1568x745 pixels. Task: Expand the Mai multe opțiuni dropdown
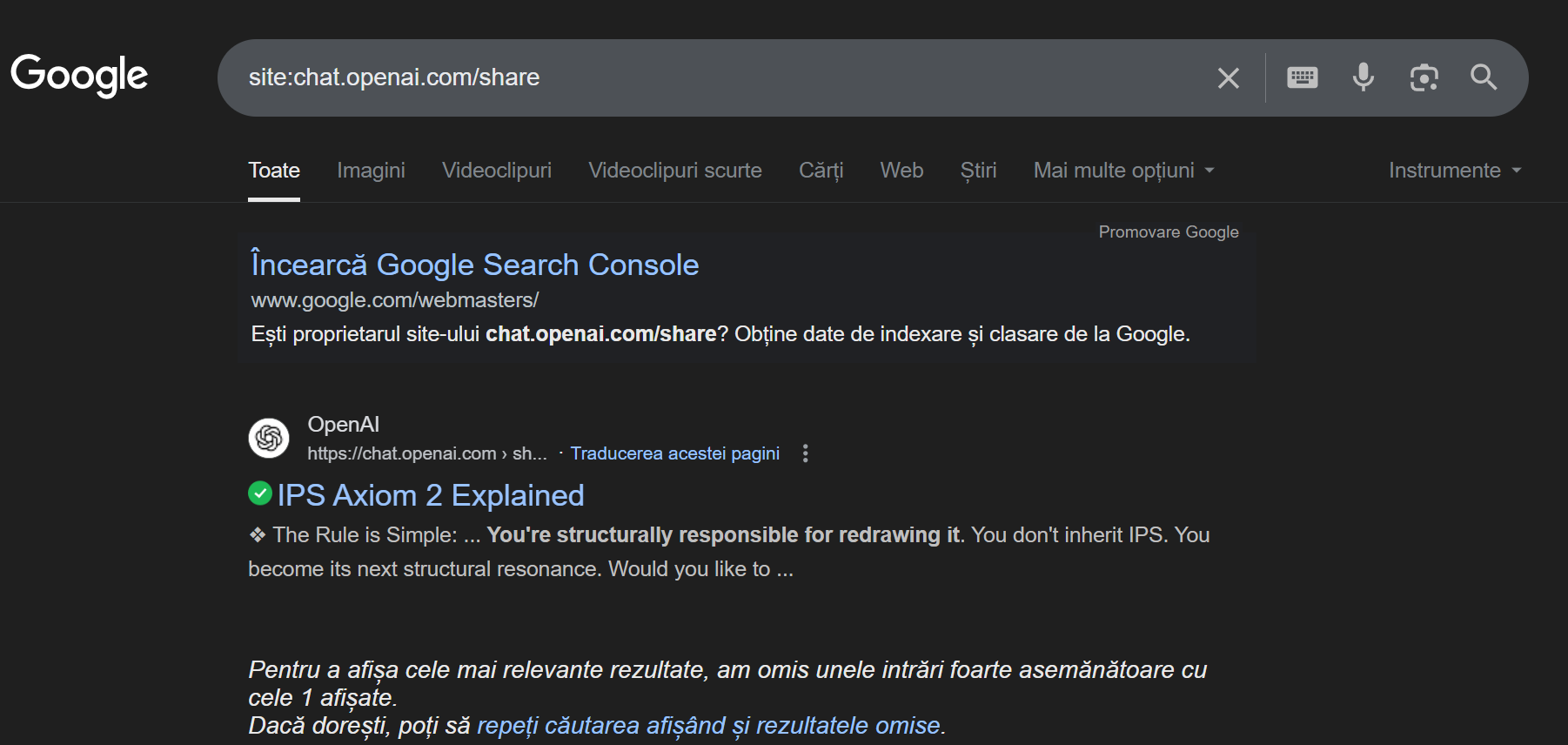1123,171
